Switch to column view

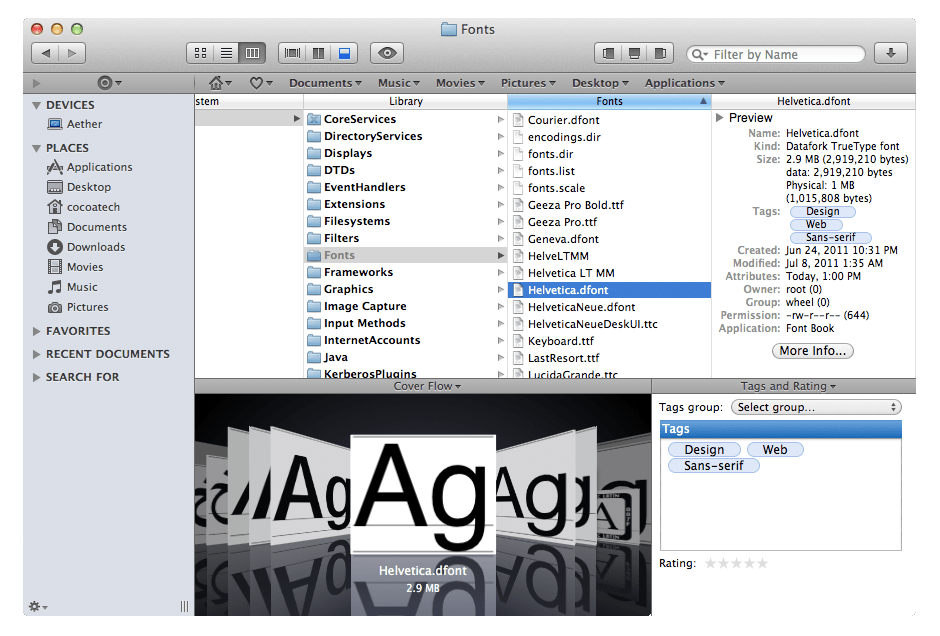pos(252,53)
